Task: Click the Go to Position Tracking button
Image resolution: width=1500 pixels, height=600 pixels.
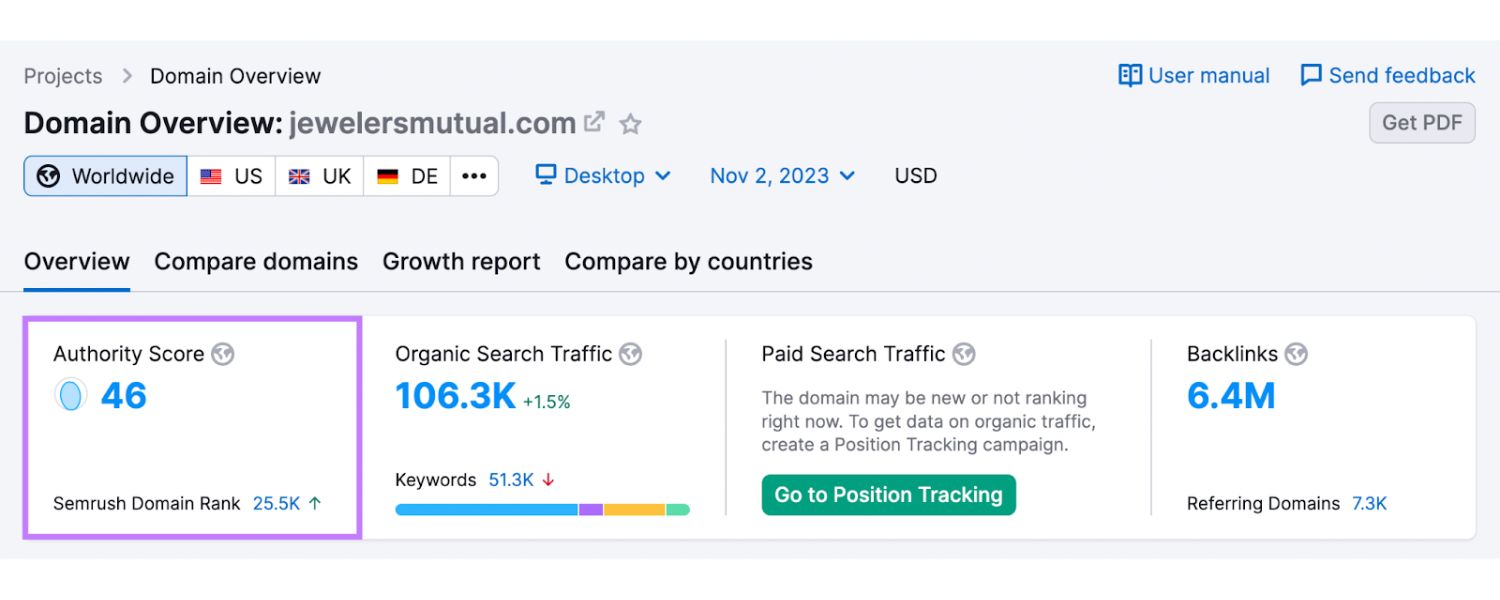Action: [888, 495]
